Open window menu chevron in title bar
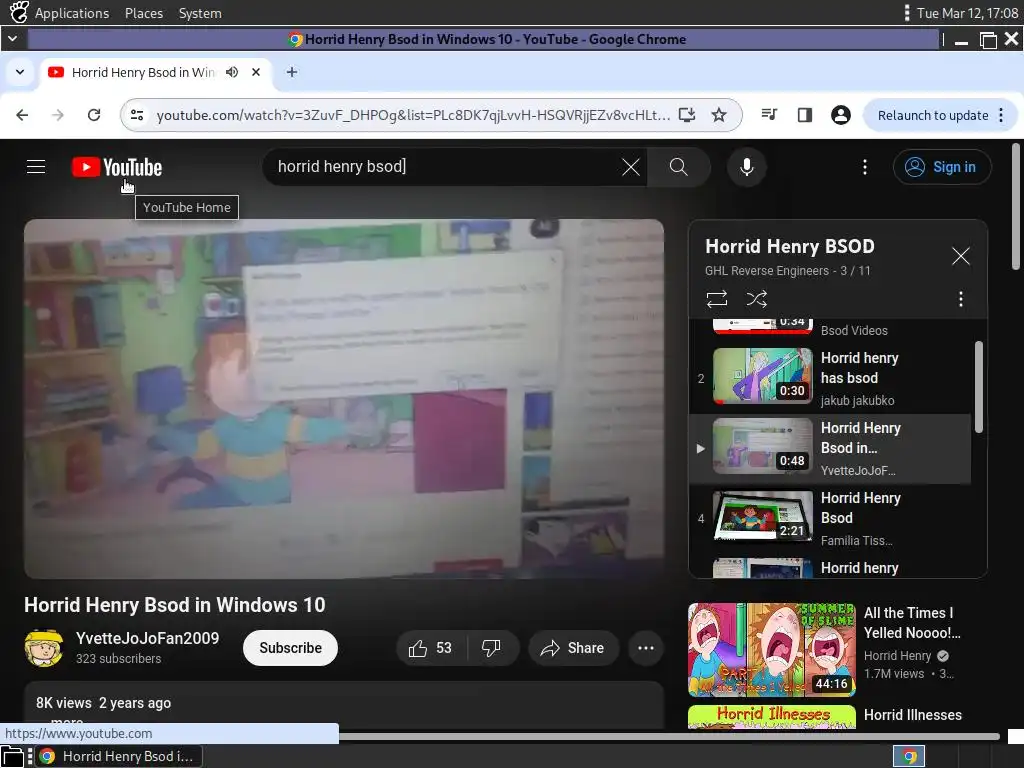Viewport: 1024px width, 768px height. point(12,39)
